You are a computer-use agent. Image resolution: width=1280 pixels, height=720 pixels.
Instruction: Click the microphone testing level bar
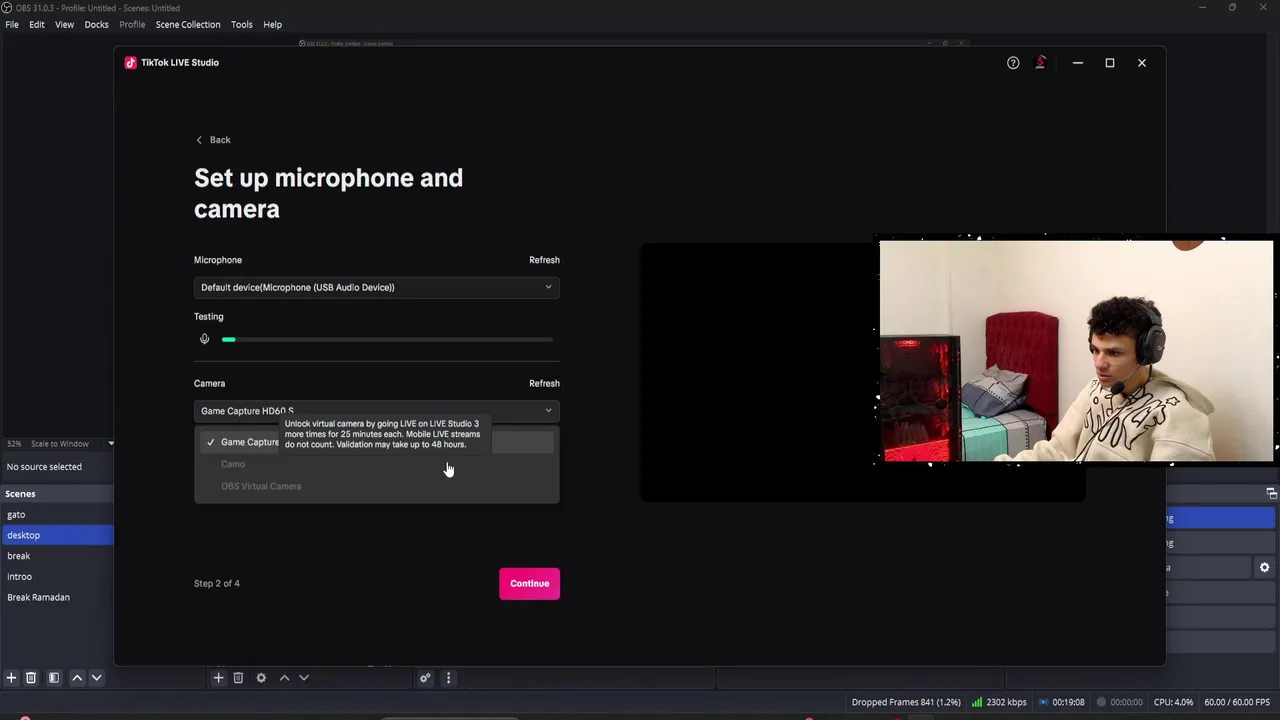pyautogui.click(x=387, y=340)
